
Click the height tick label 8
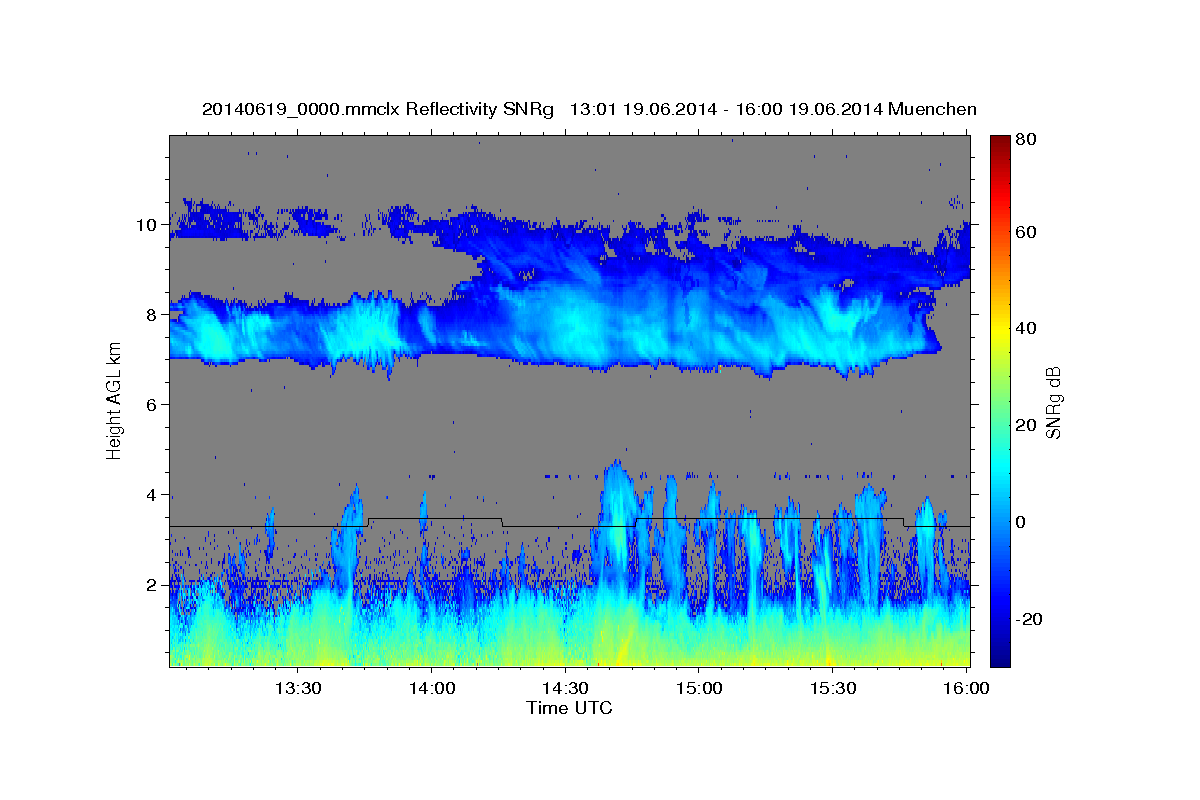coord(153,315)
